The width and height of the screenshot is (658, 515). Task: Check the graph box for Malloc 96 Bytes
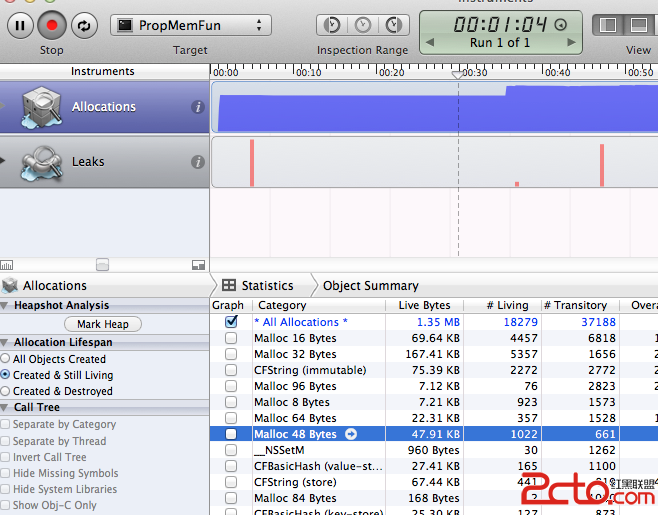pos(231,386)
